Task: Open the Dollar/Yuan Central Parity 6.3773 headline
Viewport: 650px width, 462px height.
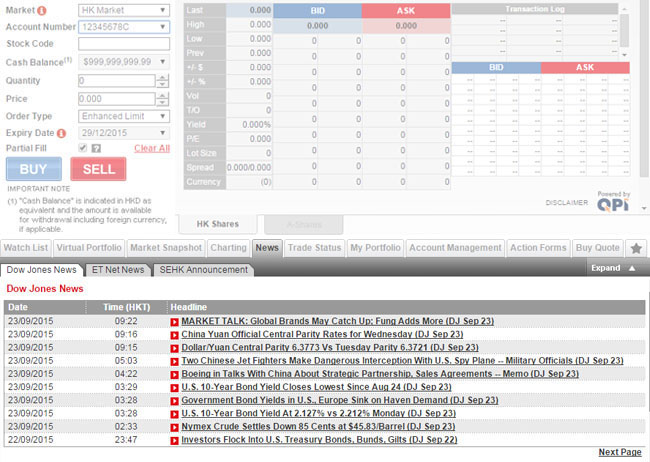Action: pos(330,348)
